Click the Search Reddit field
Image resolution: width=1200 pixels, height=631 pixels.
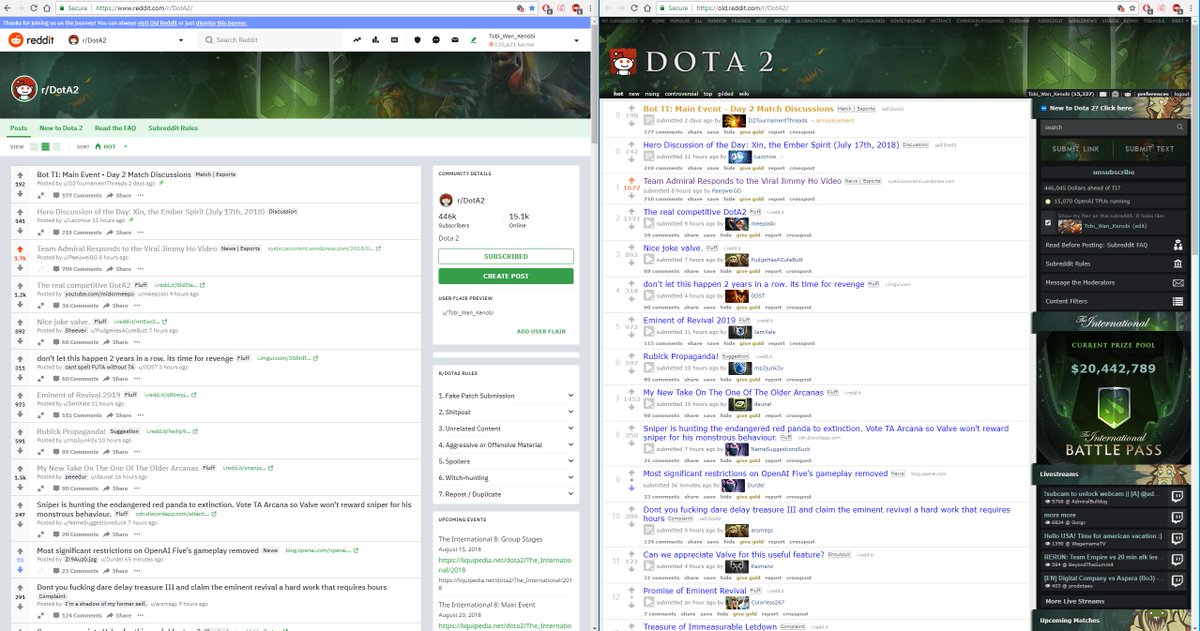pyautogui.click(x=270, y=40)
